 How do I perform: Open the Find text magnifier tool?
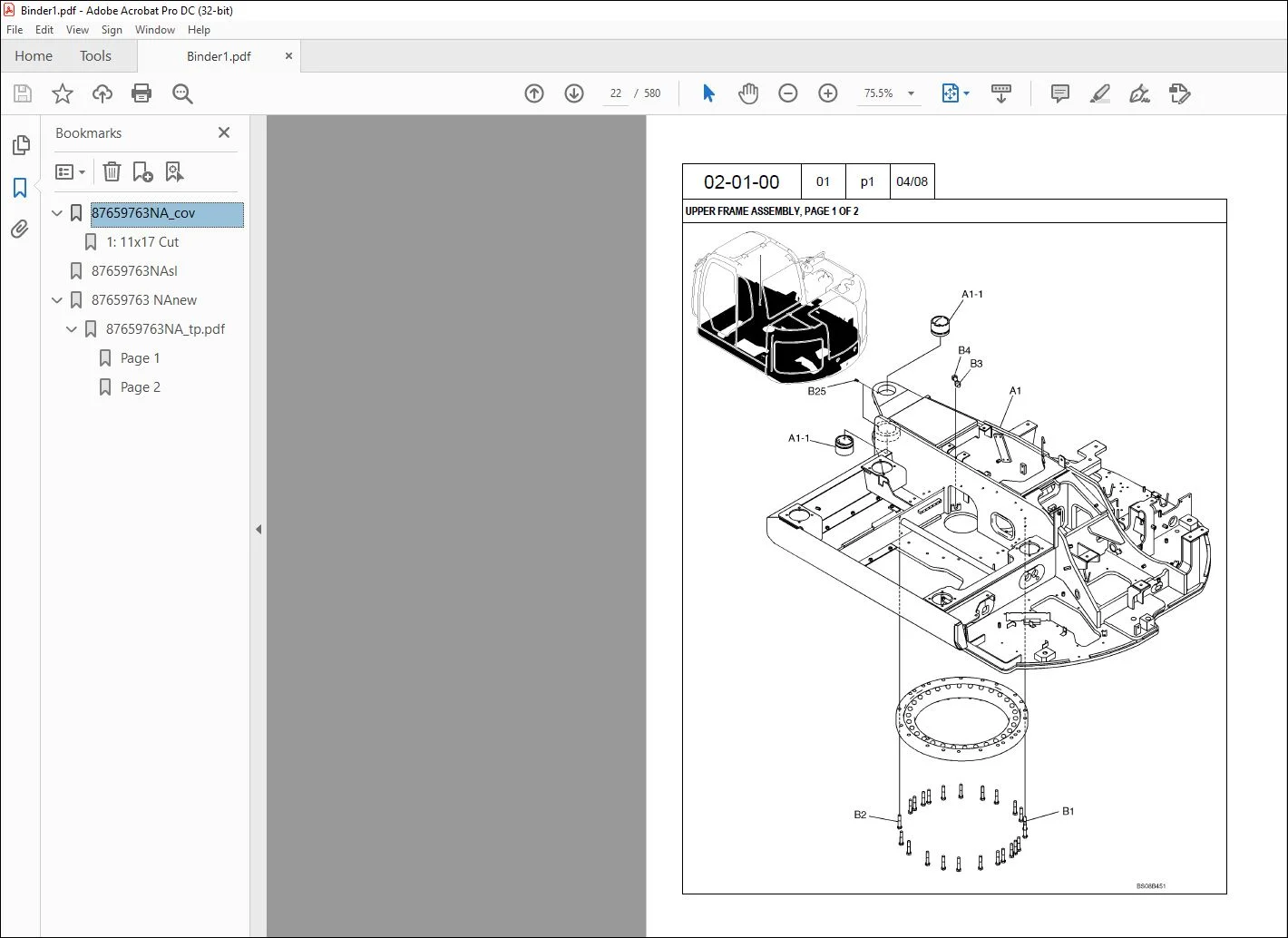(x=182, y=93)
